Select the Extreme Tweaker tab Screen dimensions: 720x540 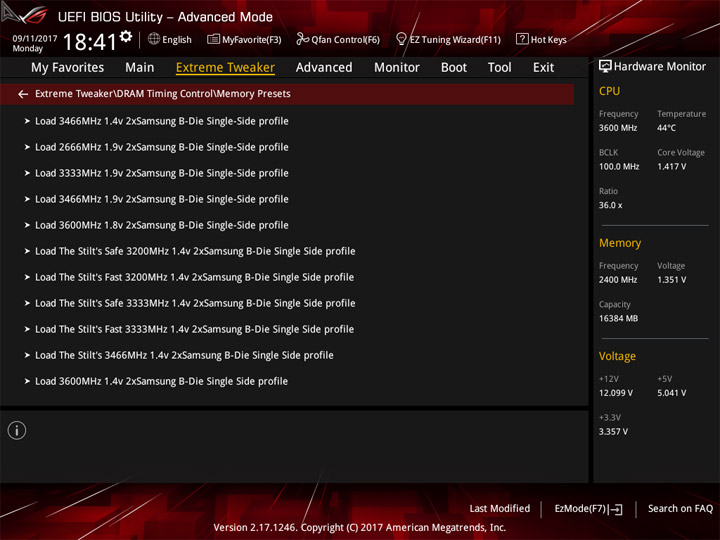pos(225,68)
